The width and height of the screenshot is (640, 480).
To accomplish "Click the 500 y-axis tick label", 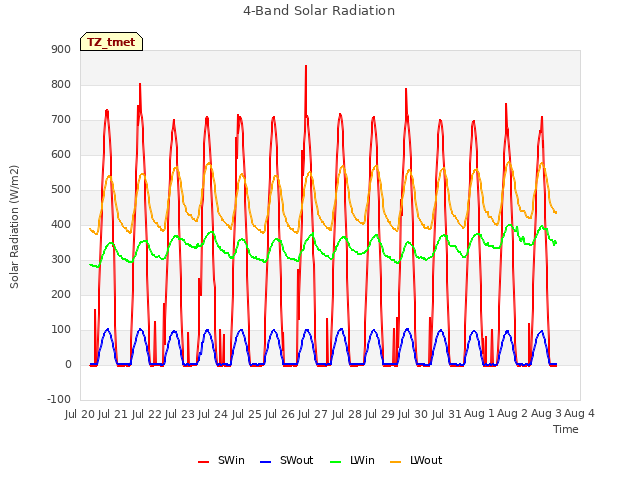I will point(61,190).
